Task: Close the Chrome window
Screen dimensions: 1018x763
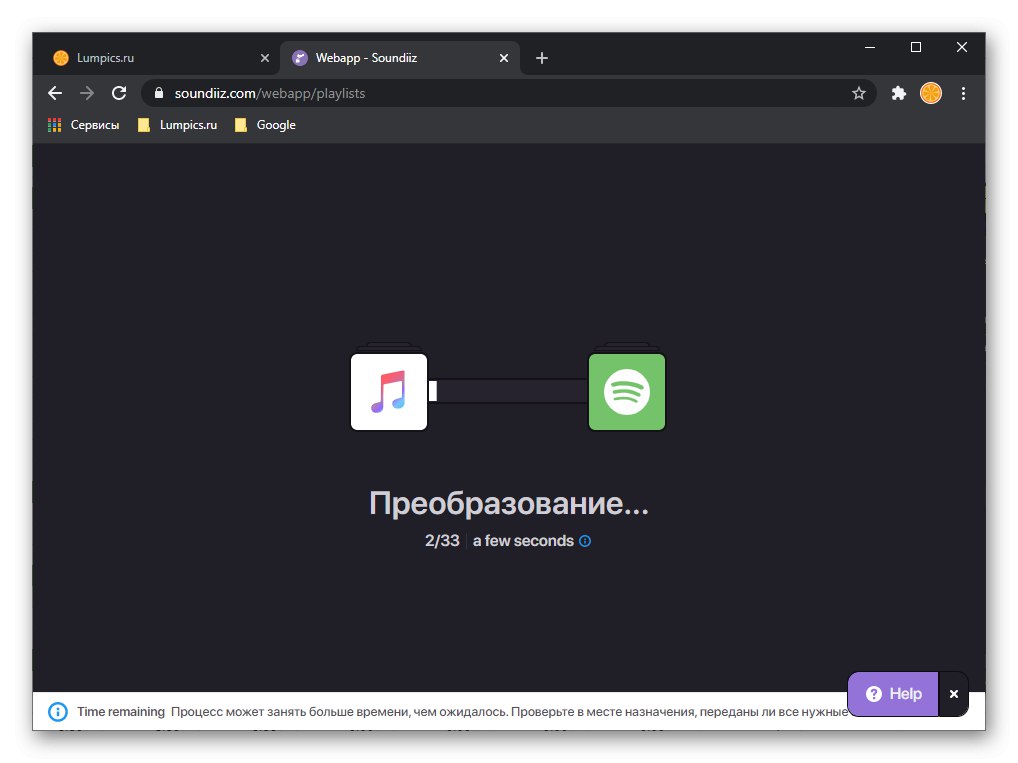Action: (962, 47)
